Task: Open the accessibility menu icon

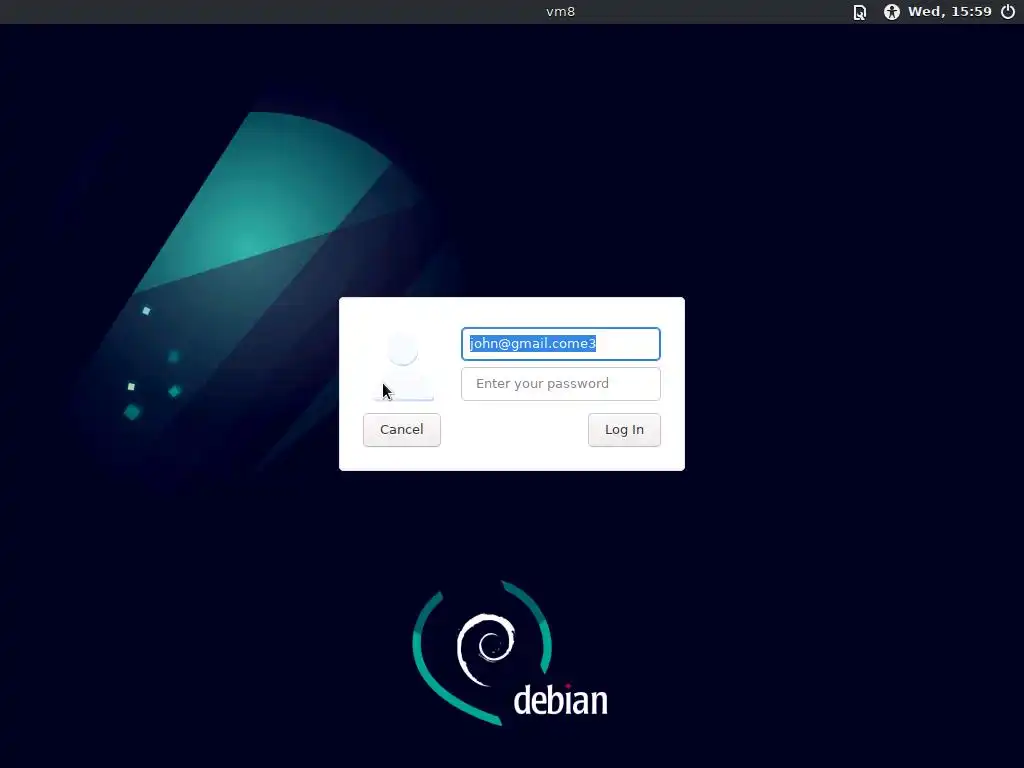Action: pyautogui.click(x=891, y=12)
